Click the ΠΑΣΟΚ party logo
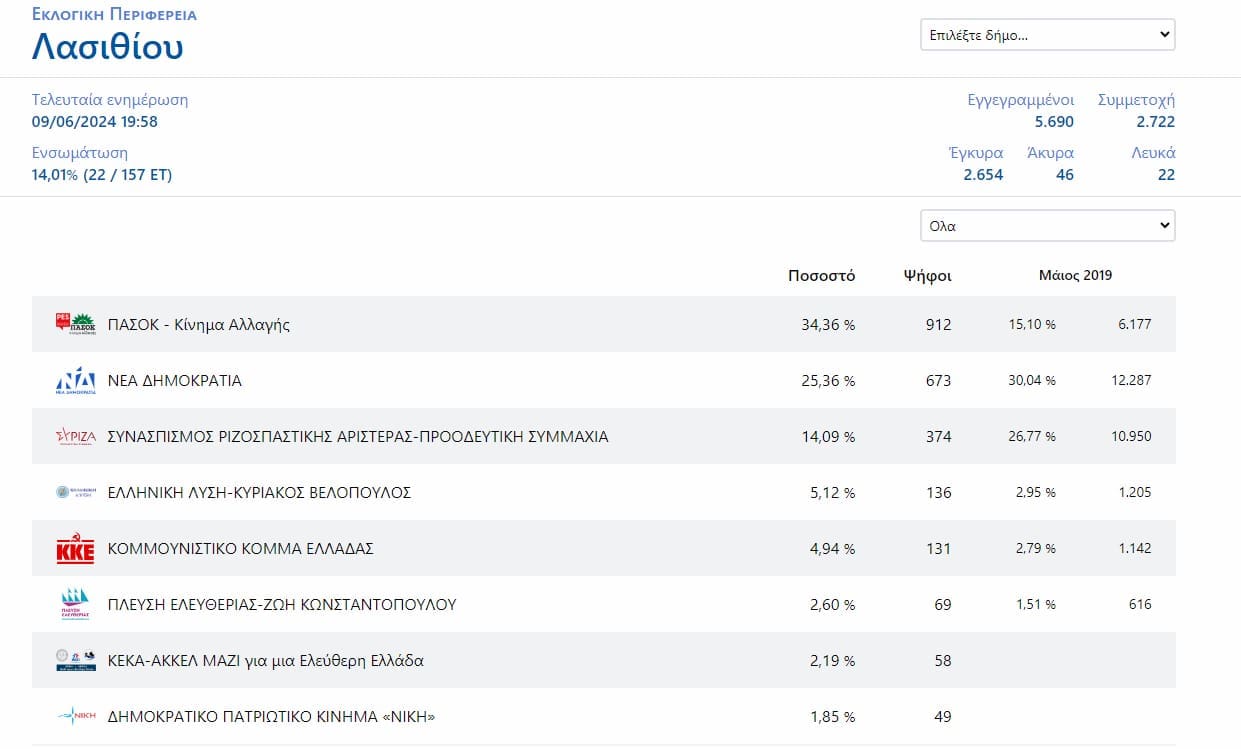 75,324
